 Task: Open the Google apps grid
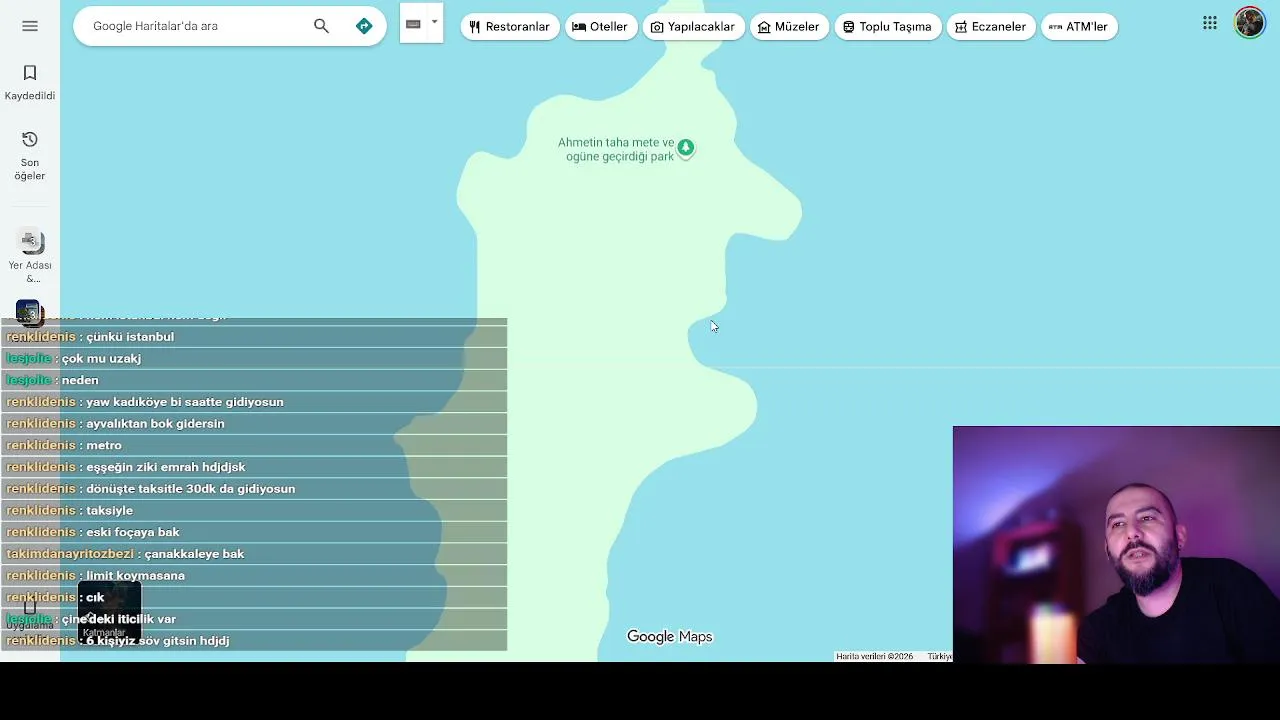[x=1210, y=23]
